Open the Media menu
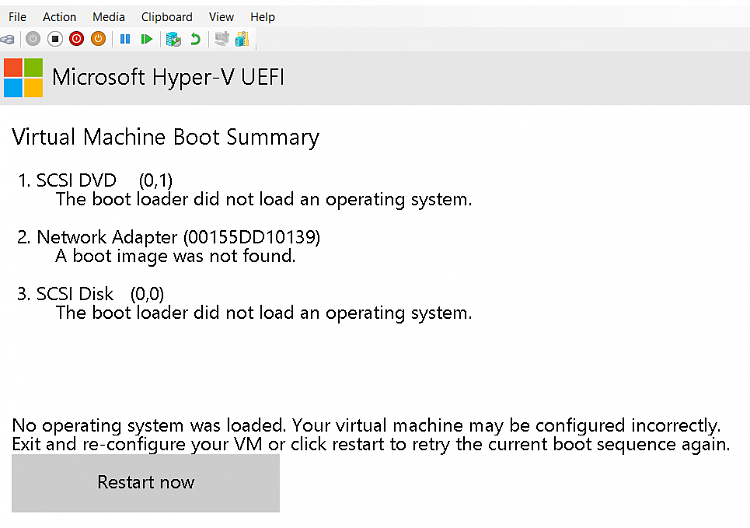 point(109,17)
